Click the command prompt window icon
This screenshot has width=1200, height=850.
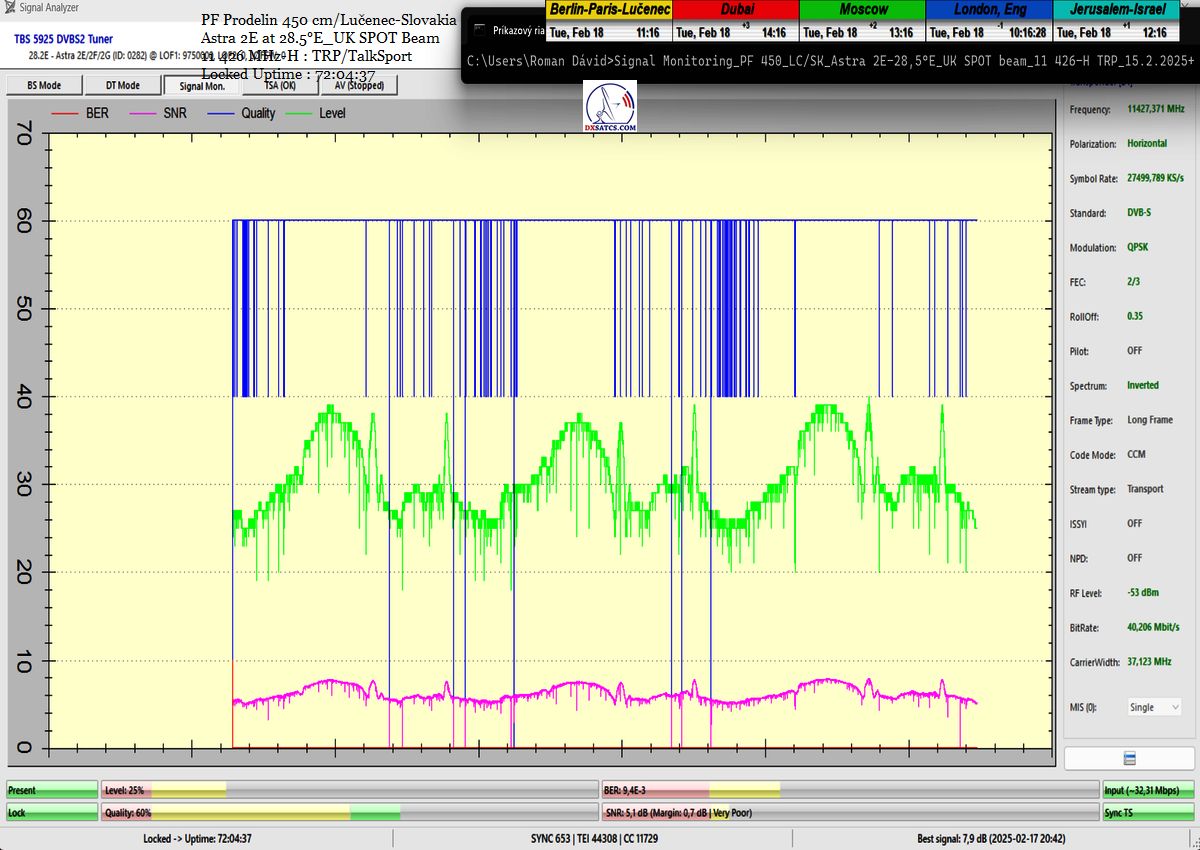click(x=480, y=30)
